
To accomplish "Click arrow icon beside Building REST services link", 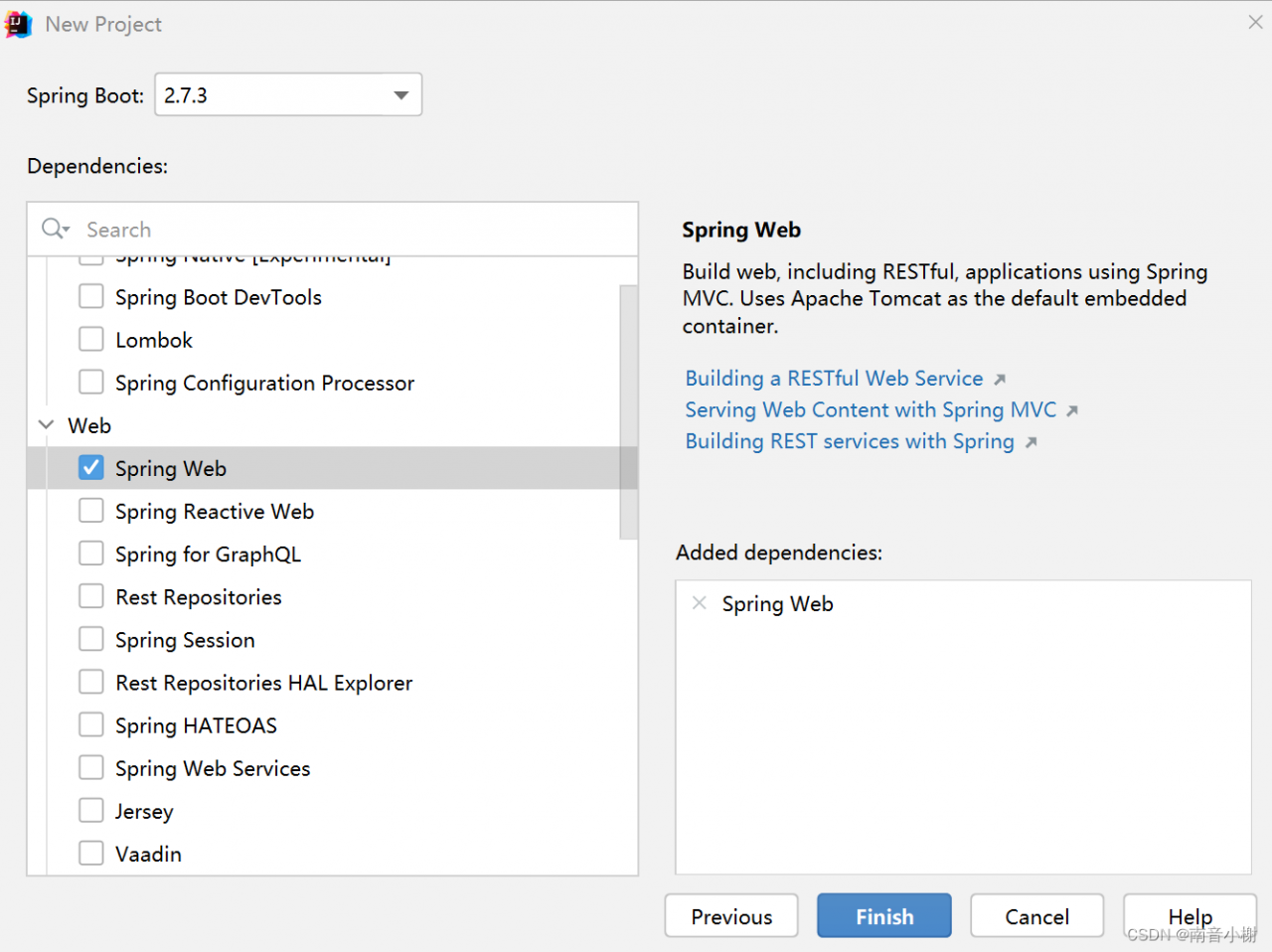I will pos(1032,442).
